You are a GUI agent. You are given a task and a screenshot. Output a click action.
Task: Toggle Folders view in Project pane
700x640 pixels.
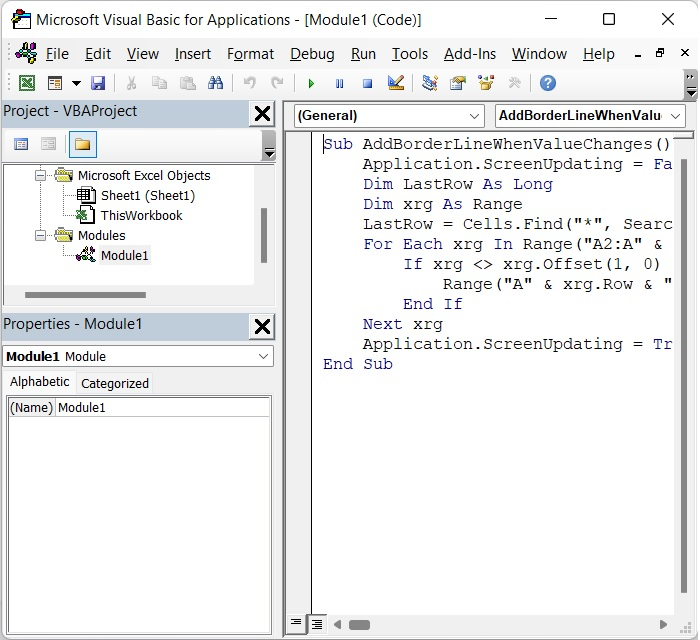[x=83, y=145]
